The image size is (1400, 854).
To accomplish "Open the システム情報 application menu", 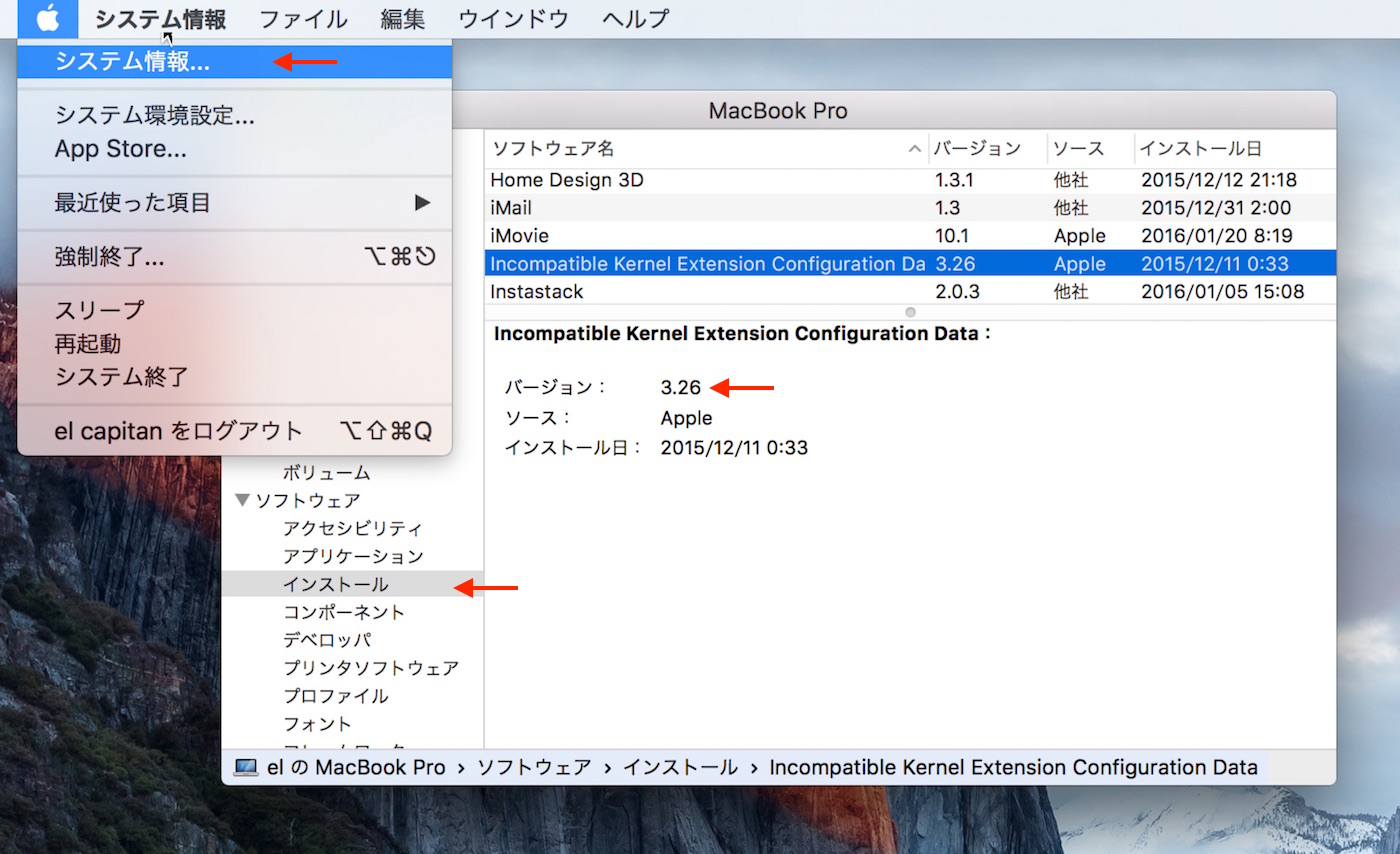I will click(x=160, y=18).
